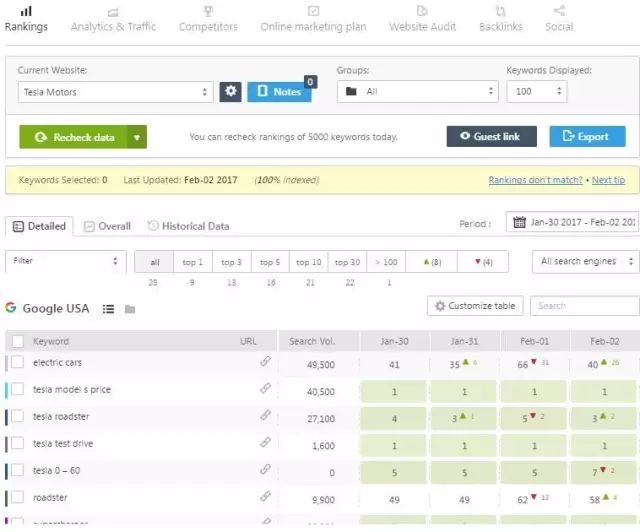
Task: Open the Filter dropdown
Action: [x=66, y=261]
